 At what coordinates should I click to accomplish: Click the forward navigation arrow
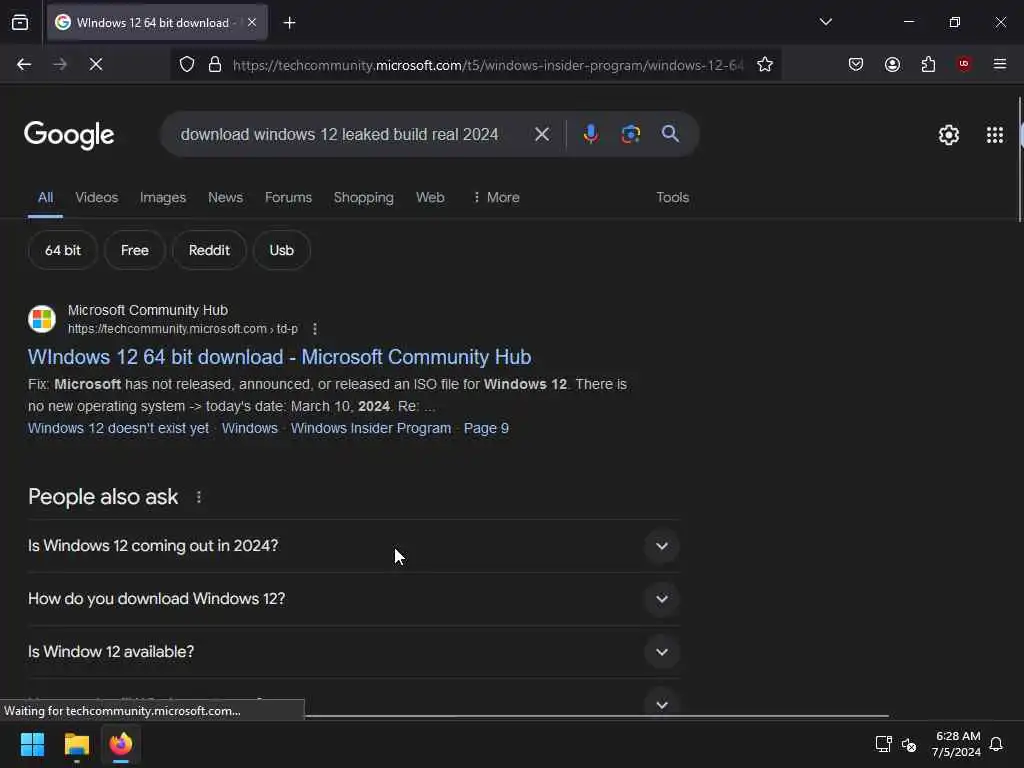point(60,65)
